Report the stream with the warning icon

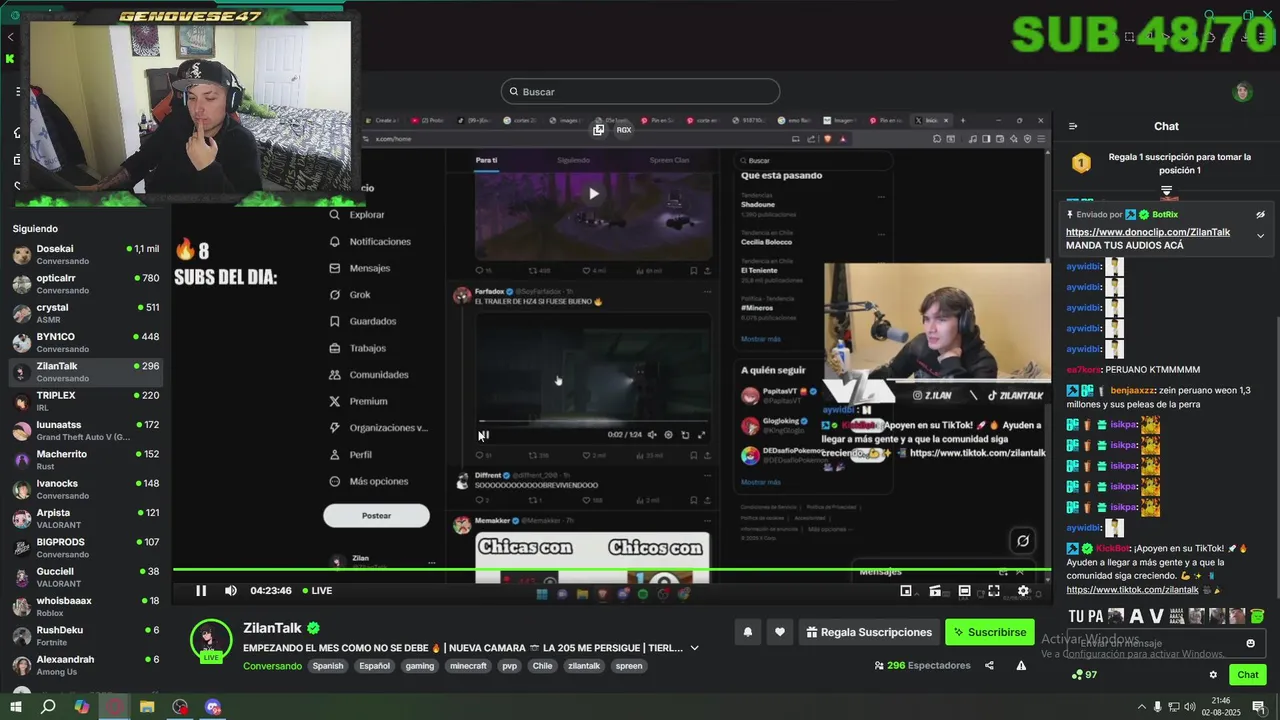pyautogui.click(x=1021, y=665)
